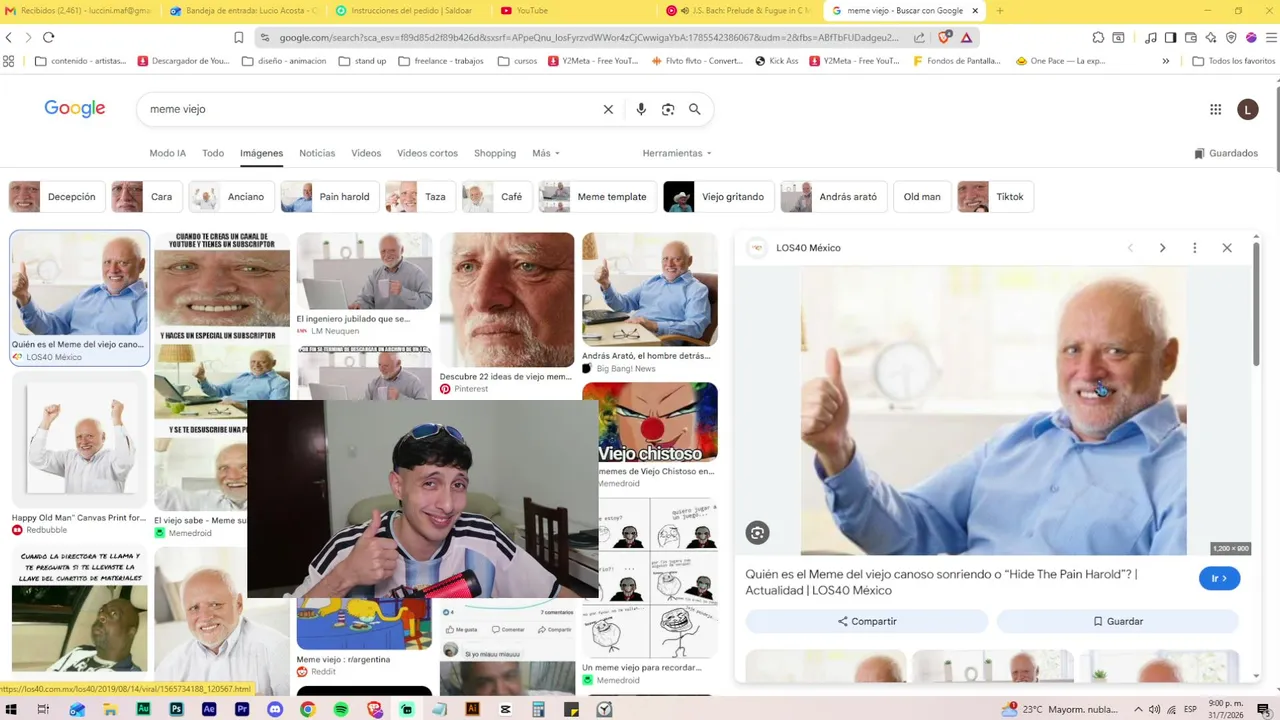Switch to the Gmail Recibidos browser tab
Viewport: 1280px width, 720px height.
80,11
